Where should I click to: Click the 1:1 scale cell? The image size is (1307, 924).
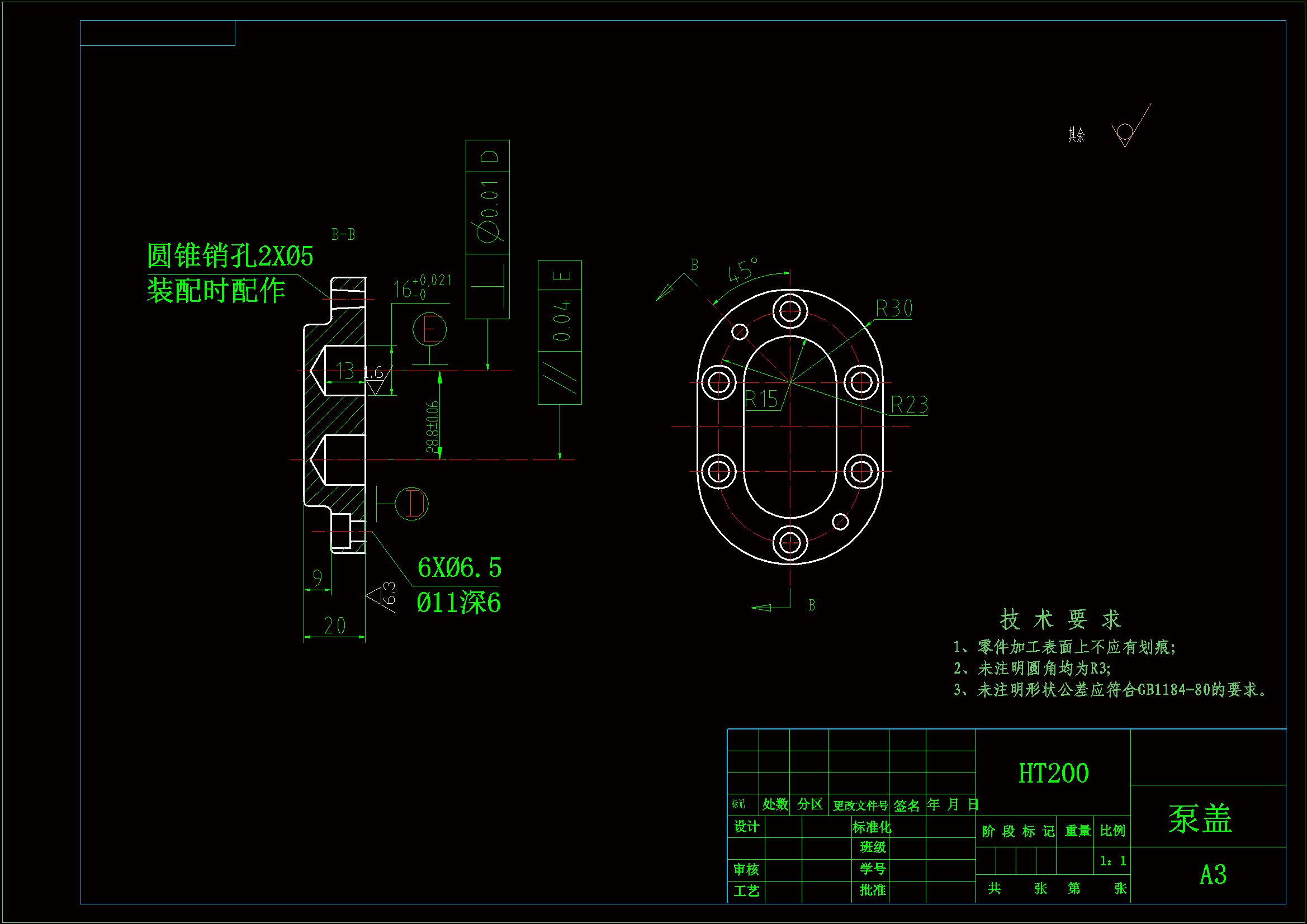point(1112,861)
